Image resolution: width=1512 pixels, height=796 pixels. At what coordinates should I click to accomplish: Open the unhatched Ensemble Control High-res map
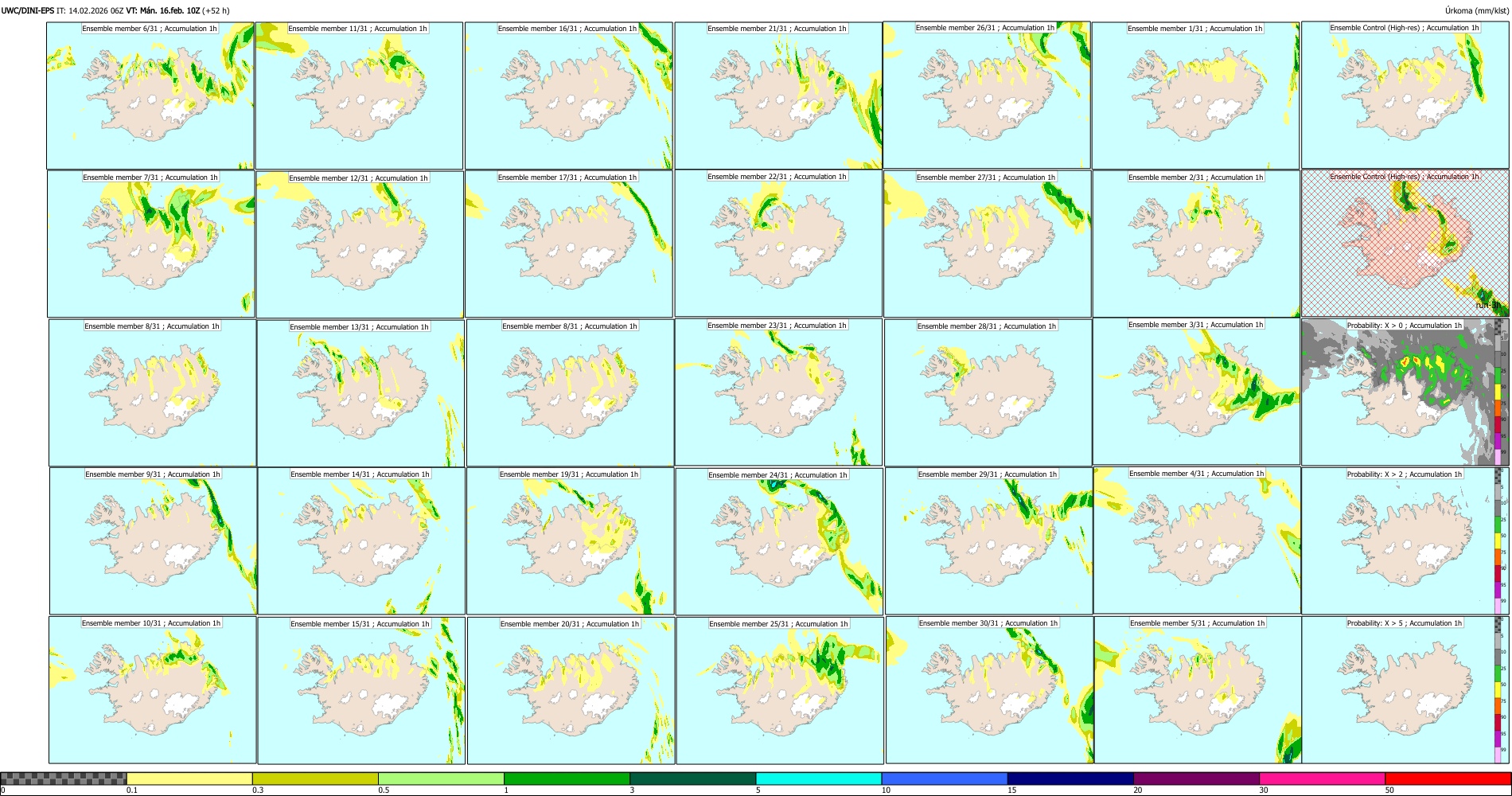(1405, 95)
